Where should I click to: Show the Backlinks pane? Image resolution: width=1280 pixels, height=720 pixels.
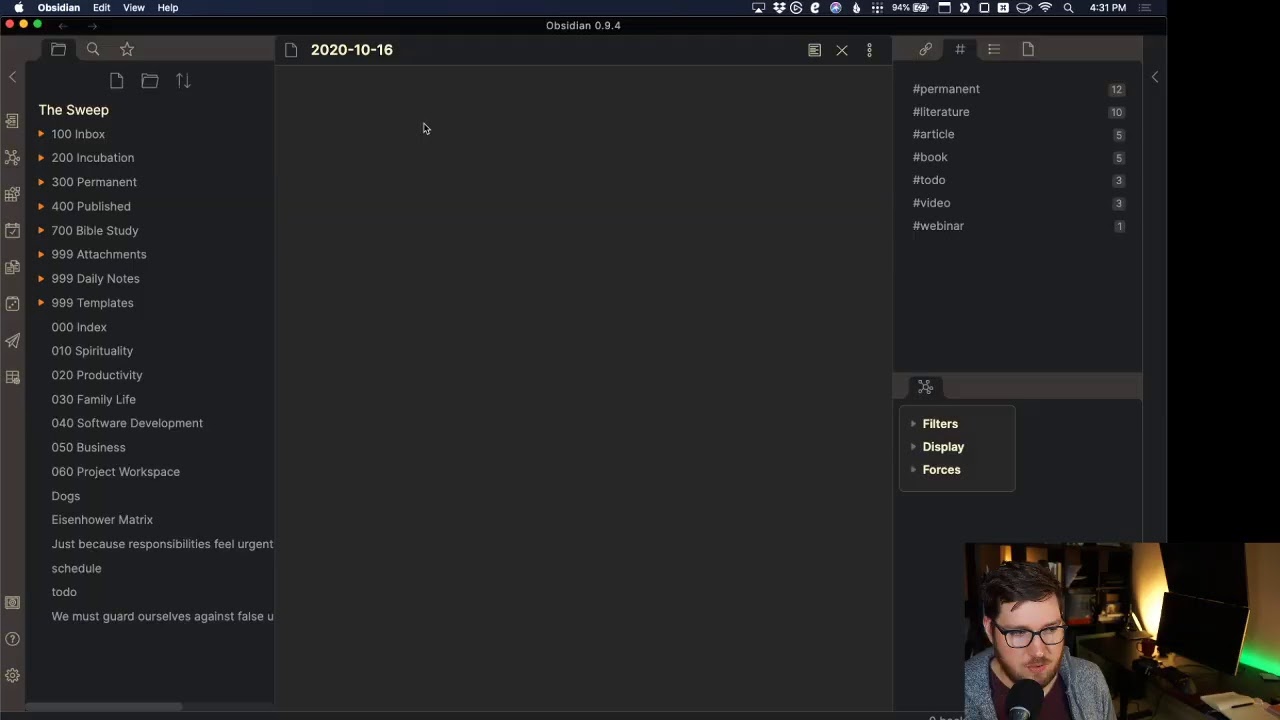(x=926, y=49)
